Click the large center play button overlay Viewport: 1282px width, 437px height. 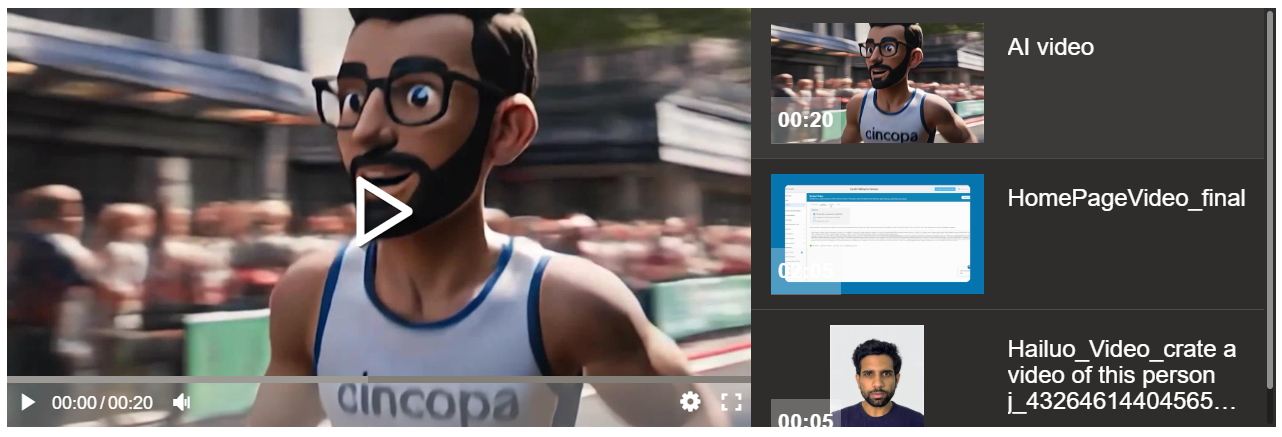(x=383, y=211)
